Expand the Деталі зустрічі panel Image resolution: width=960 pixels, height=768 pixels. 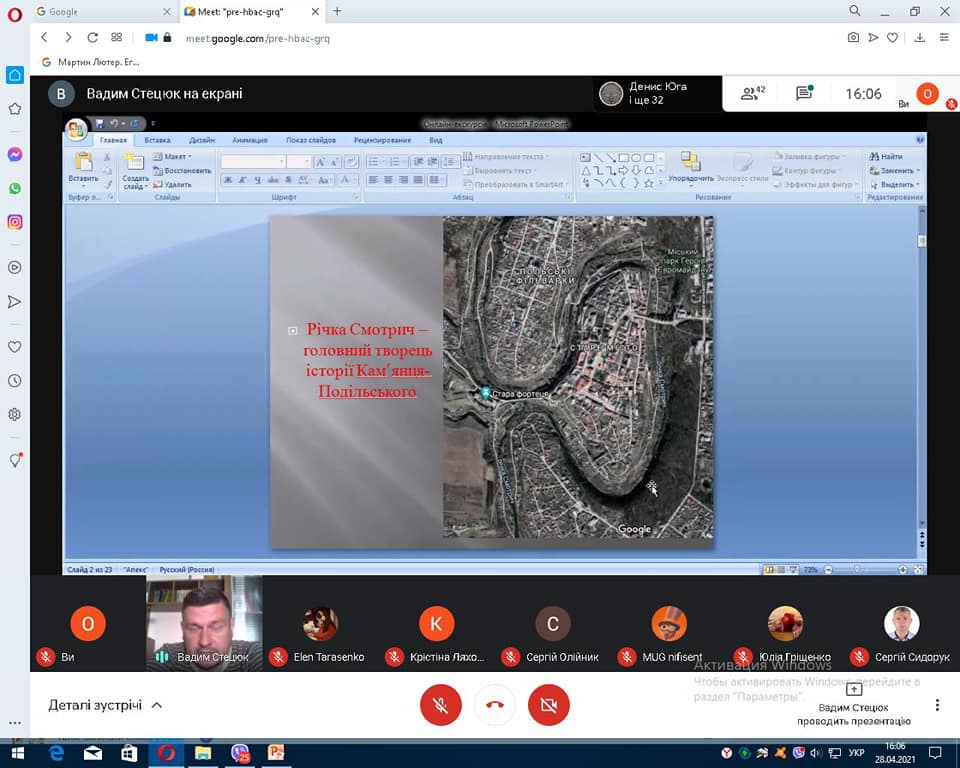(x=105, y=705)
